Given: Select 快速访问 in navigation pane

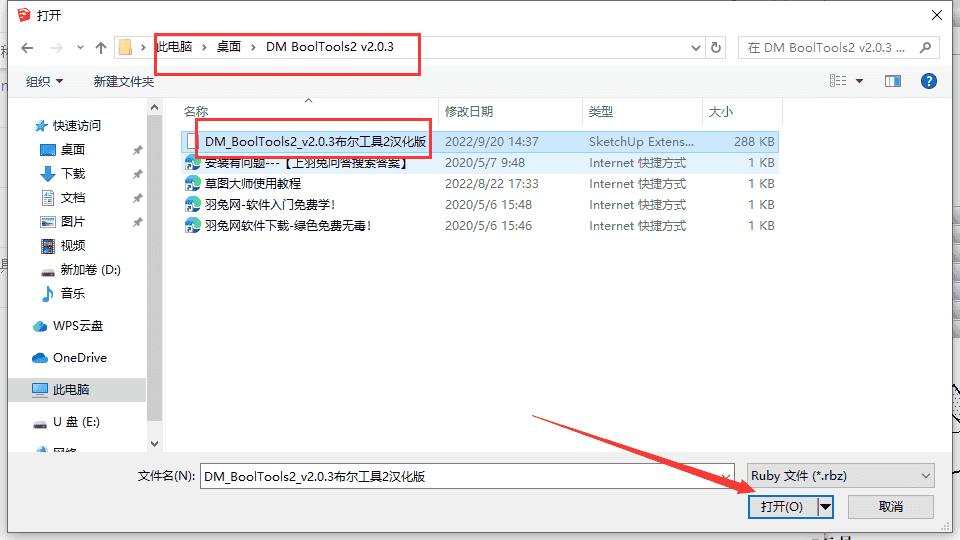Looking at the screenshot, I should (x=69, y=126).
